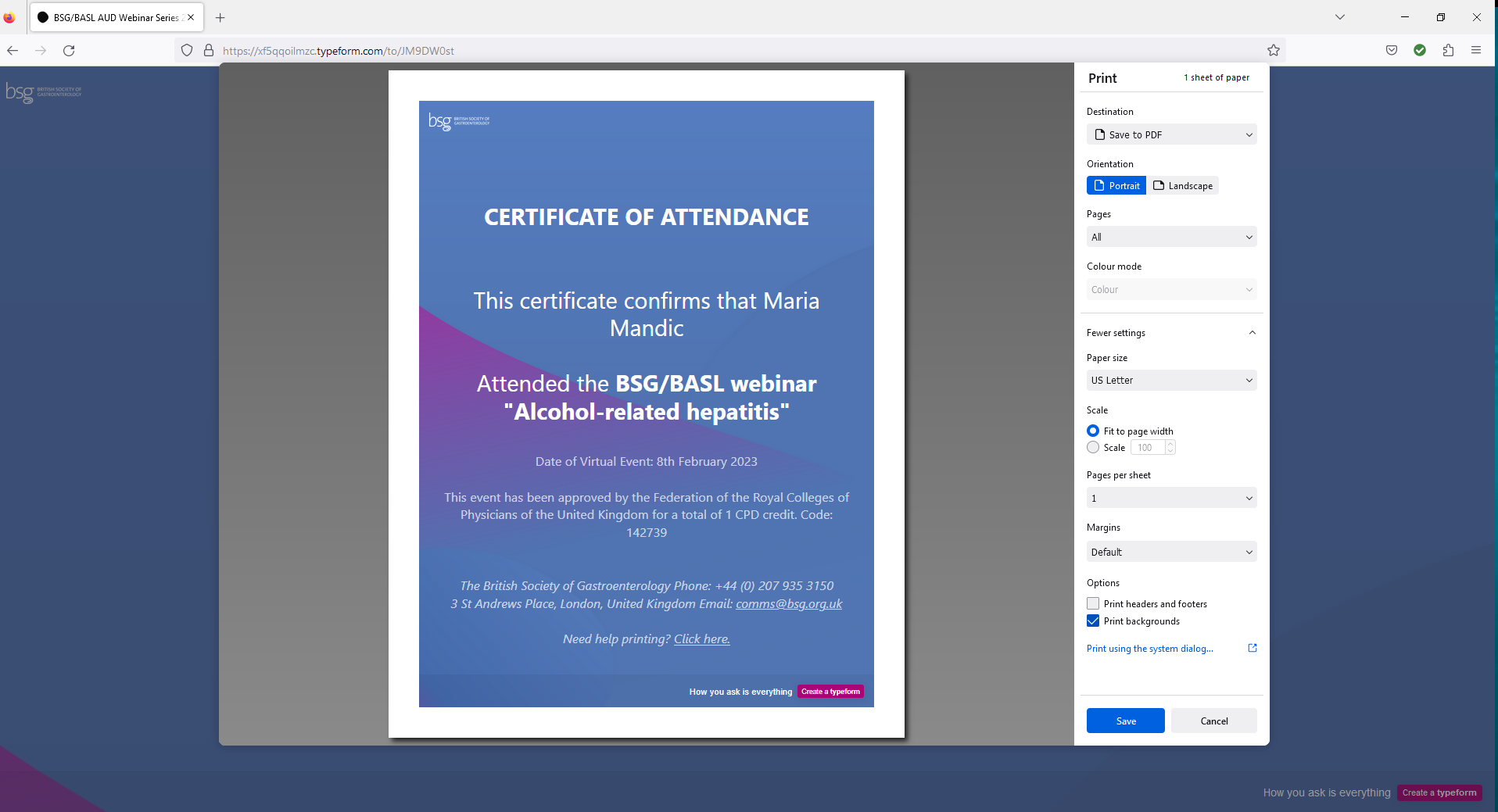Click the '1 sheet of paper' text
This screenshot has width=1498, height=812.
(x=1217, y=77)
